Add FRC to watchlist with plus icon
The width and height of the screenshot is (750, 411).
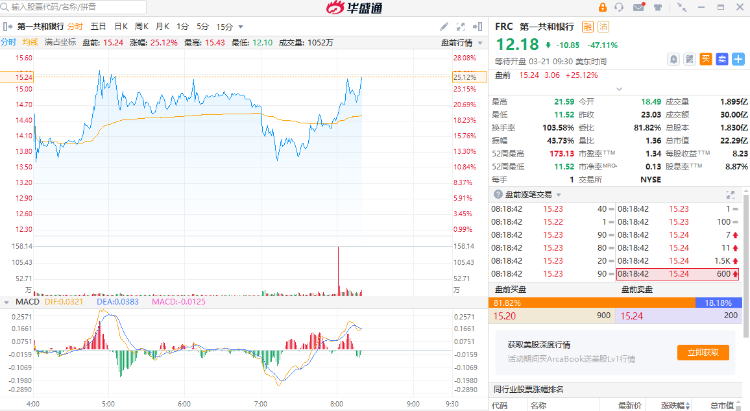click(739, 59)
